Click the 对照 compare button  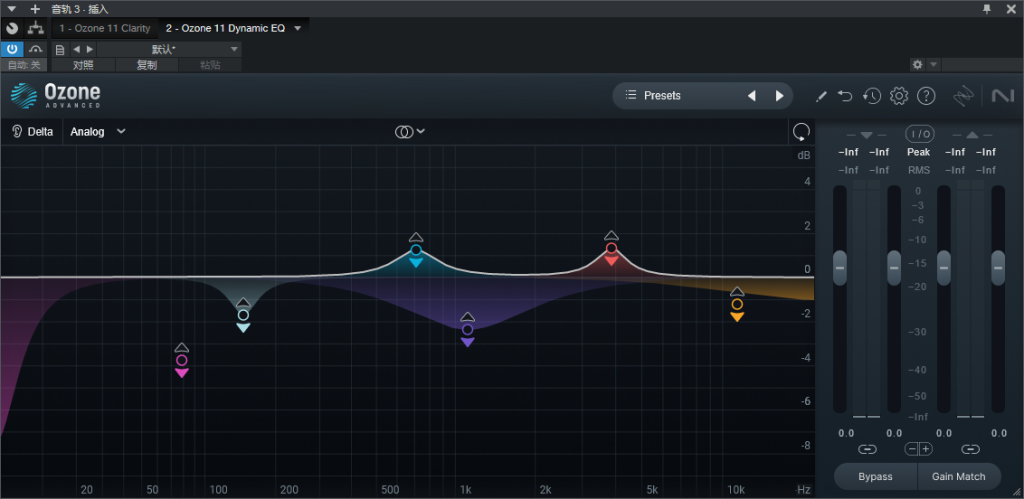pos(83,65)
